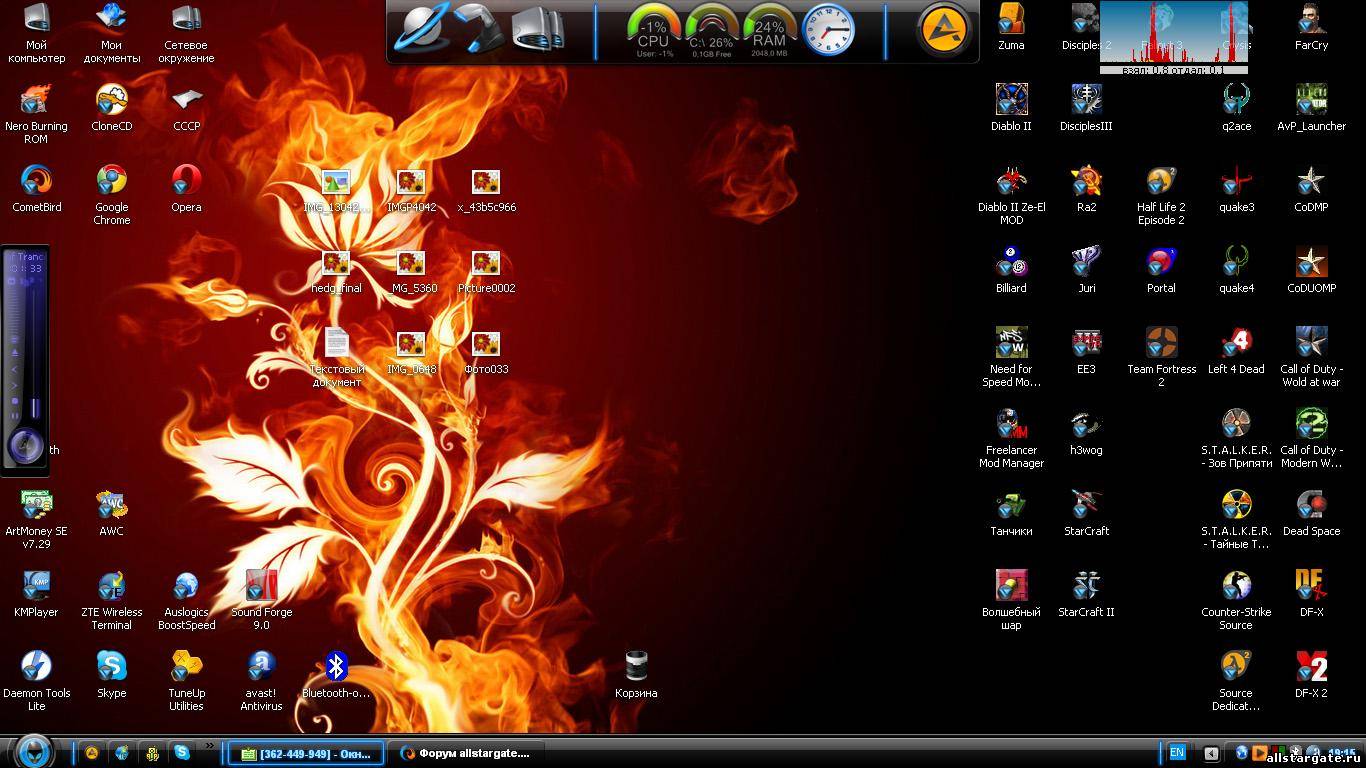1366x768 pixels.
Task: Click the AIMP icon in top dock
Action: click(944, 30)
